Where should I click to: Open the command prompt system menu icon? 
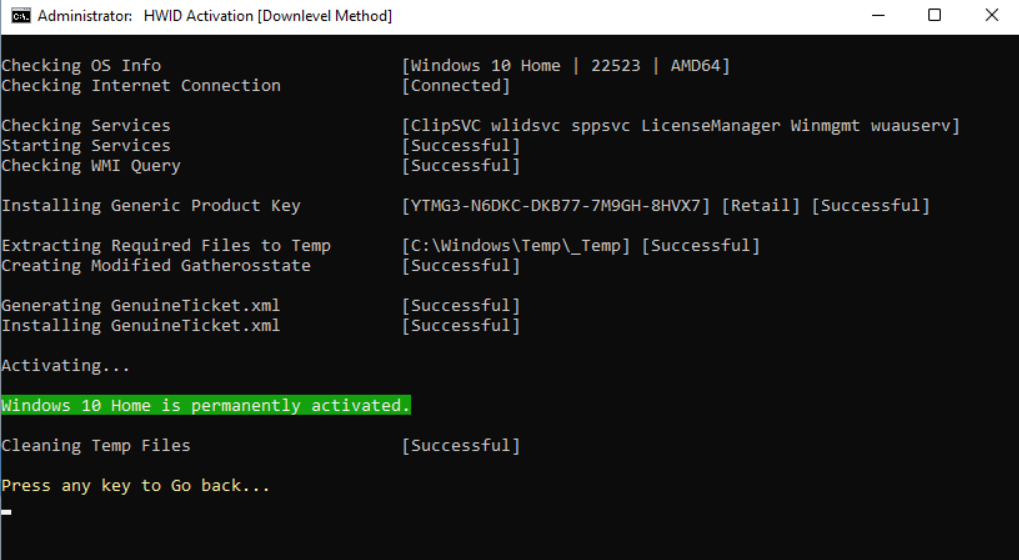21,16
